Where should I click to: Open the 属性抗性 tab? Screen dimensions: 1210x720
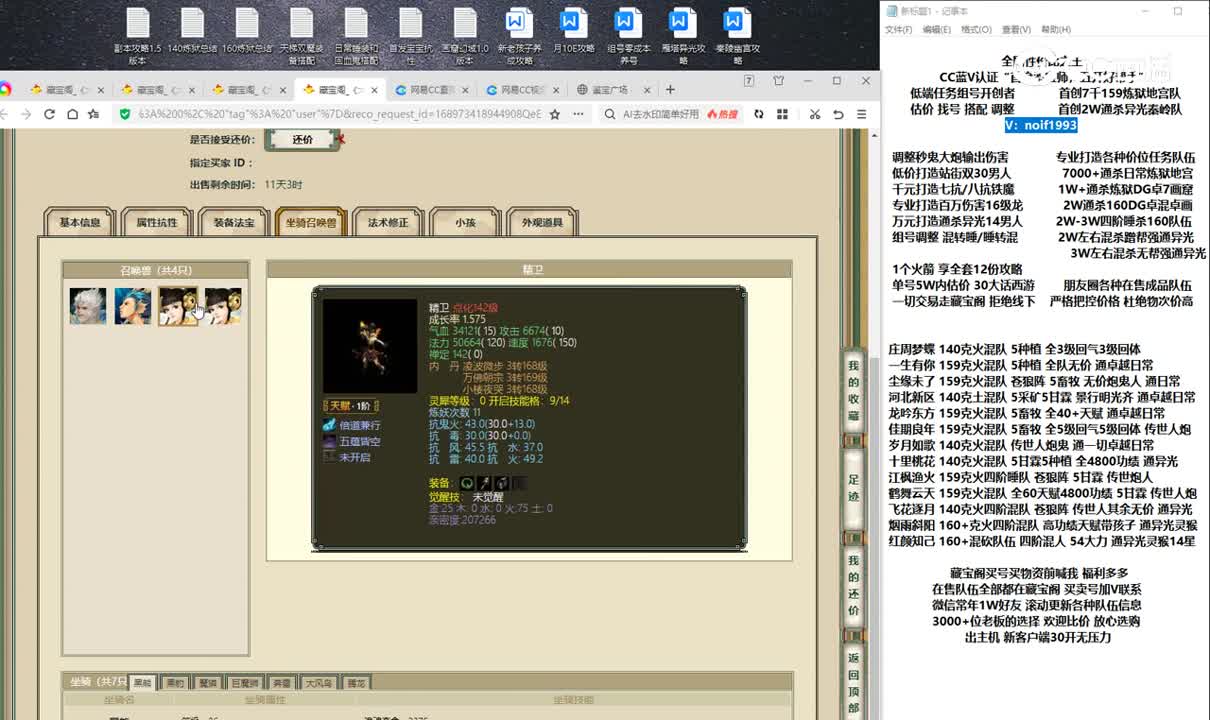pos(157,223)
